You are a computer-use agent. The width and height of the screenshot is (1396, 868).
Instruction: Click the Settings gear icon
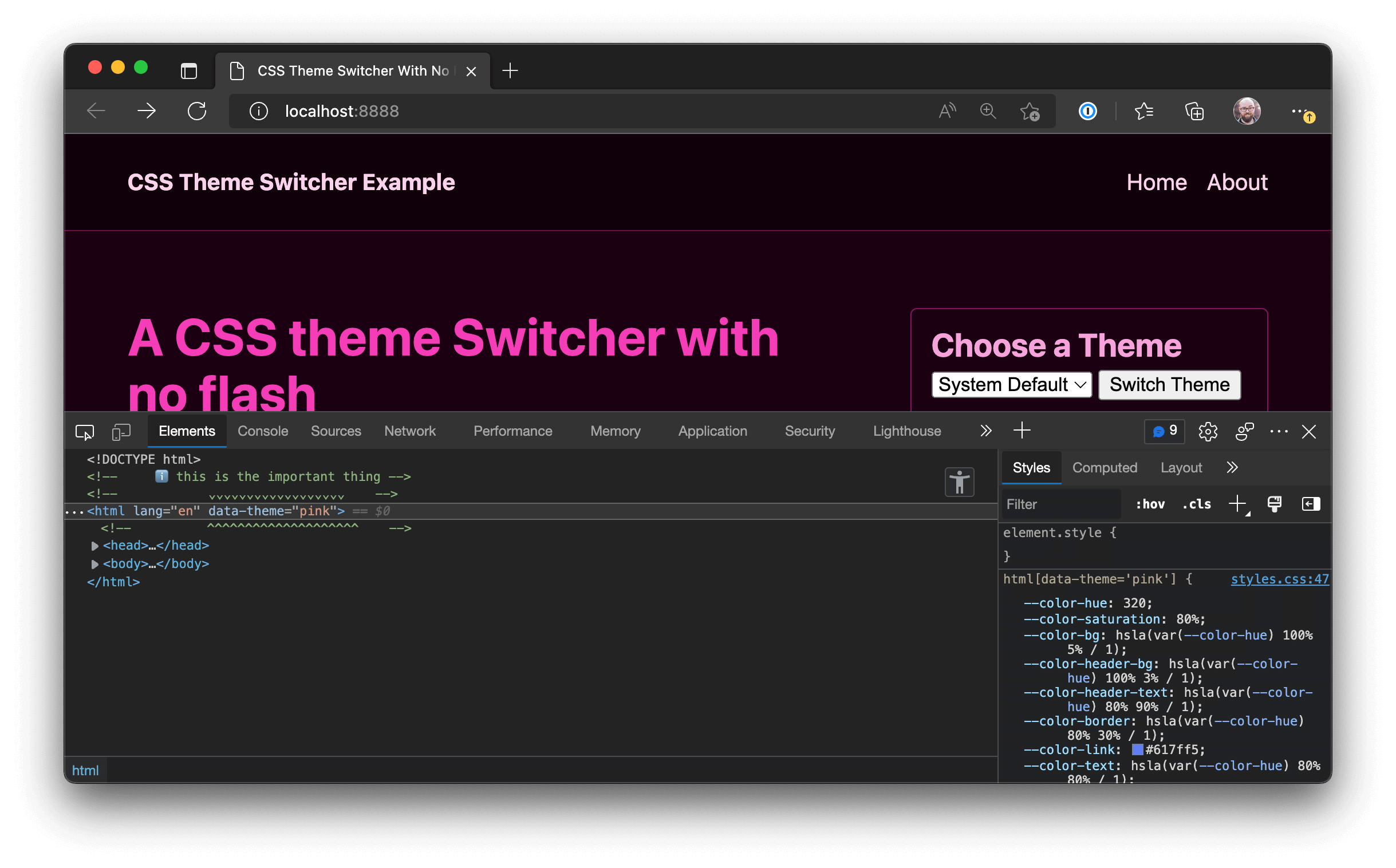[x=1208, y=431]
